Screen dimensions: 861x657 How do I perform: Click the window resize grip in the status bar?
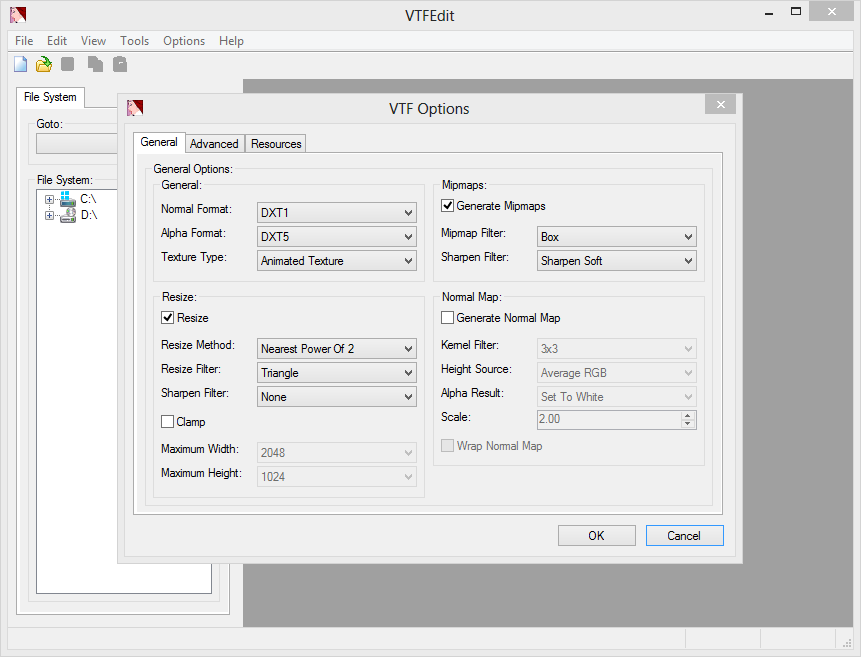[x=846, y=642]
